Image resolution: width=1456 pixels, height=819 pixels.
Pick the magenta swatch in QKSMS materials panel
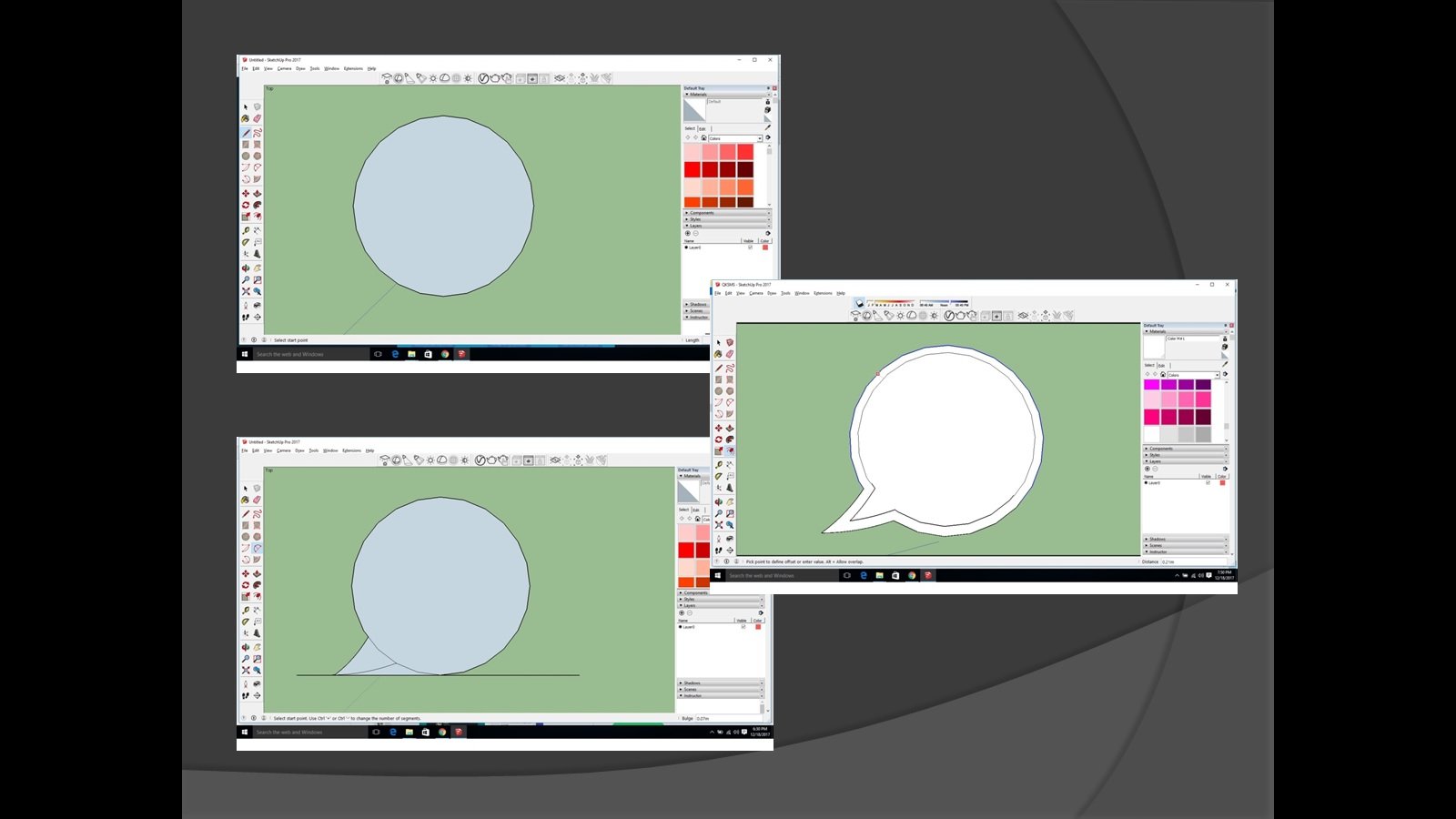click(x=1152, y=385)
